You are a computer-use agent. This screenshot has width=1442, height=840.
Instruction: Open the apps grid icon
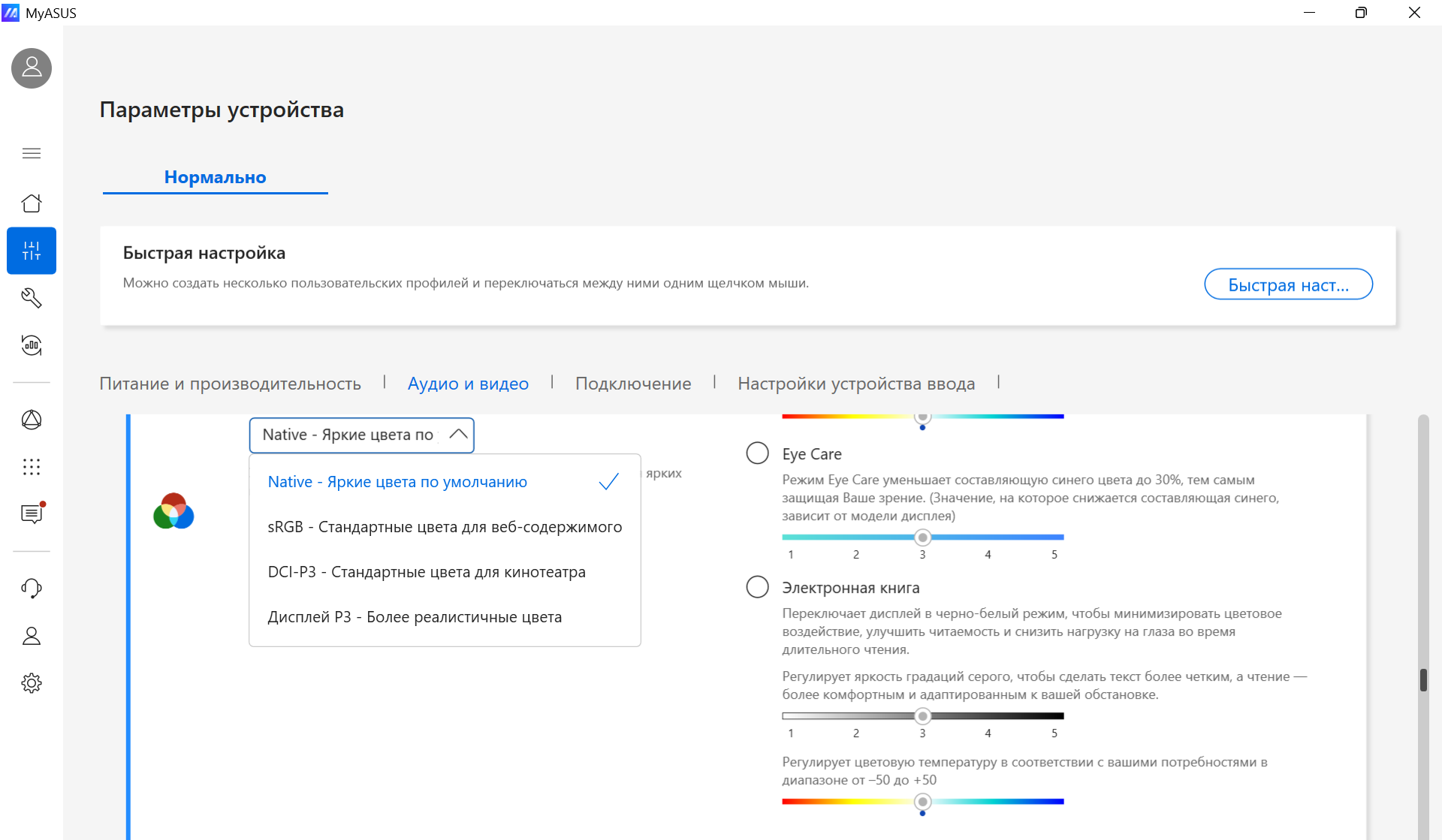[x=32, y=467]
